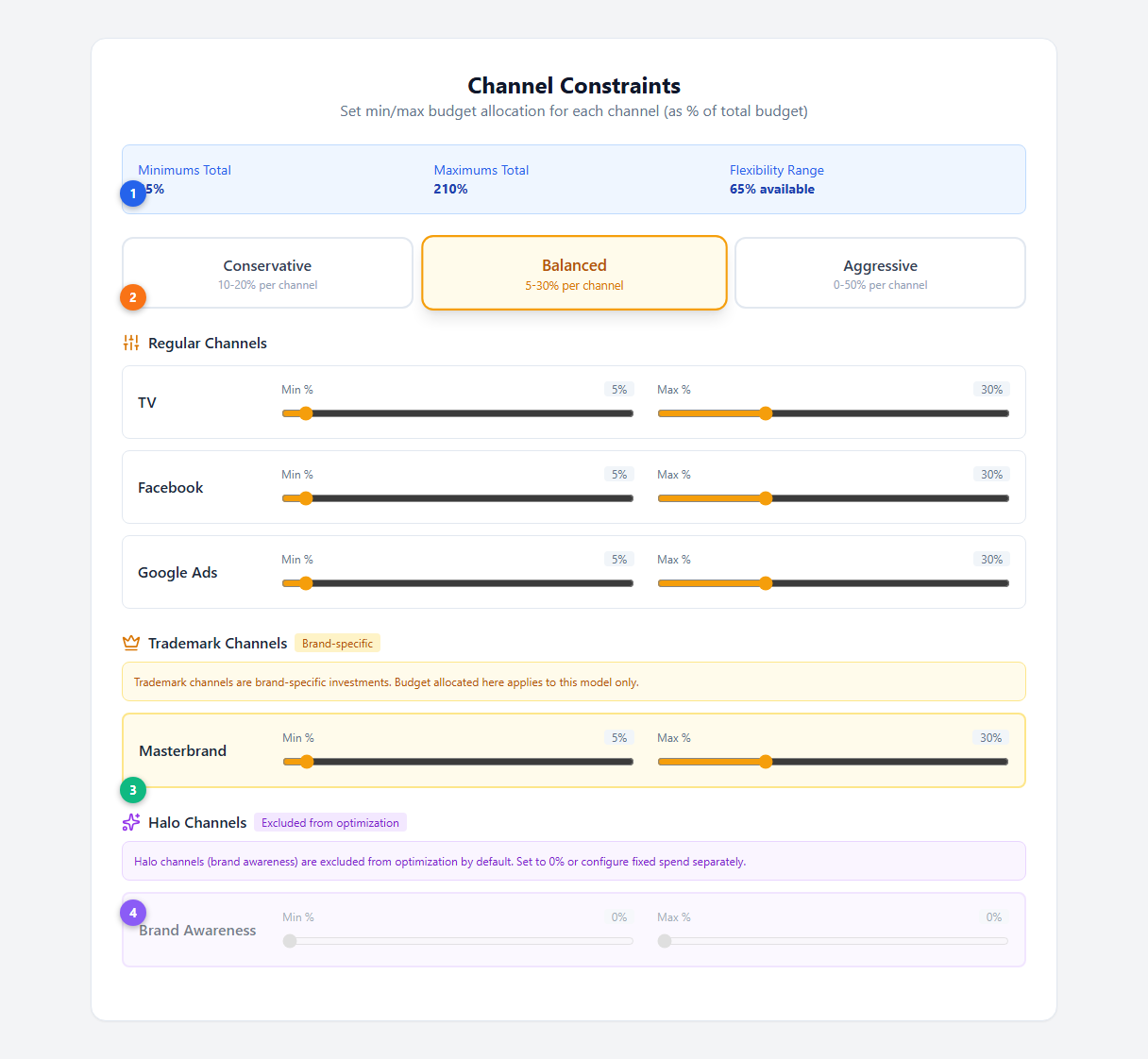Viewport: 1148px width, 1059px height.
Task: Adjust the Facebook Min % slider
Action: tap(457, 498)
